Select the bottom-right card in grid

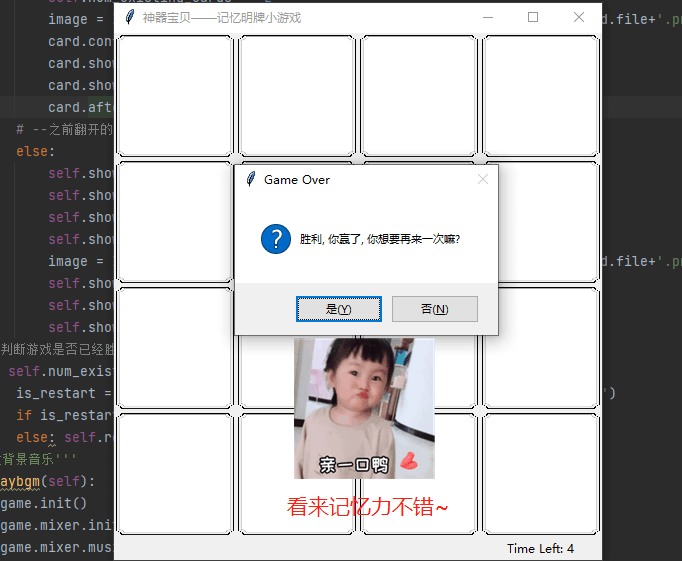541,474
